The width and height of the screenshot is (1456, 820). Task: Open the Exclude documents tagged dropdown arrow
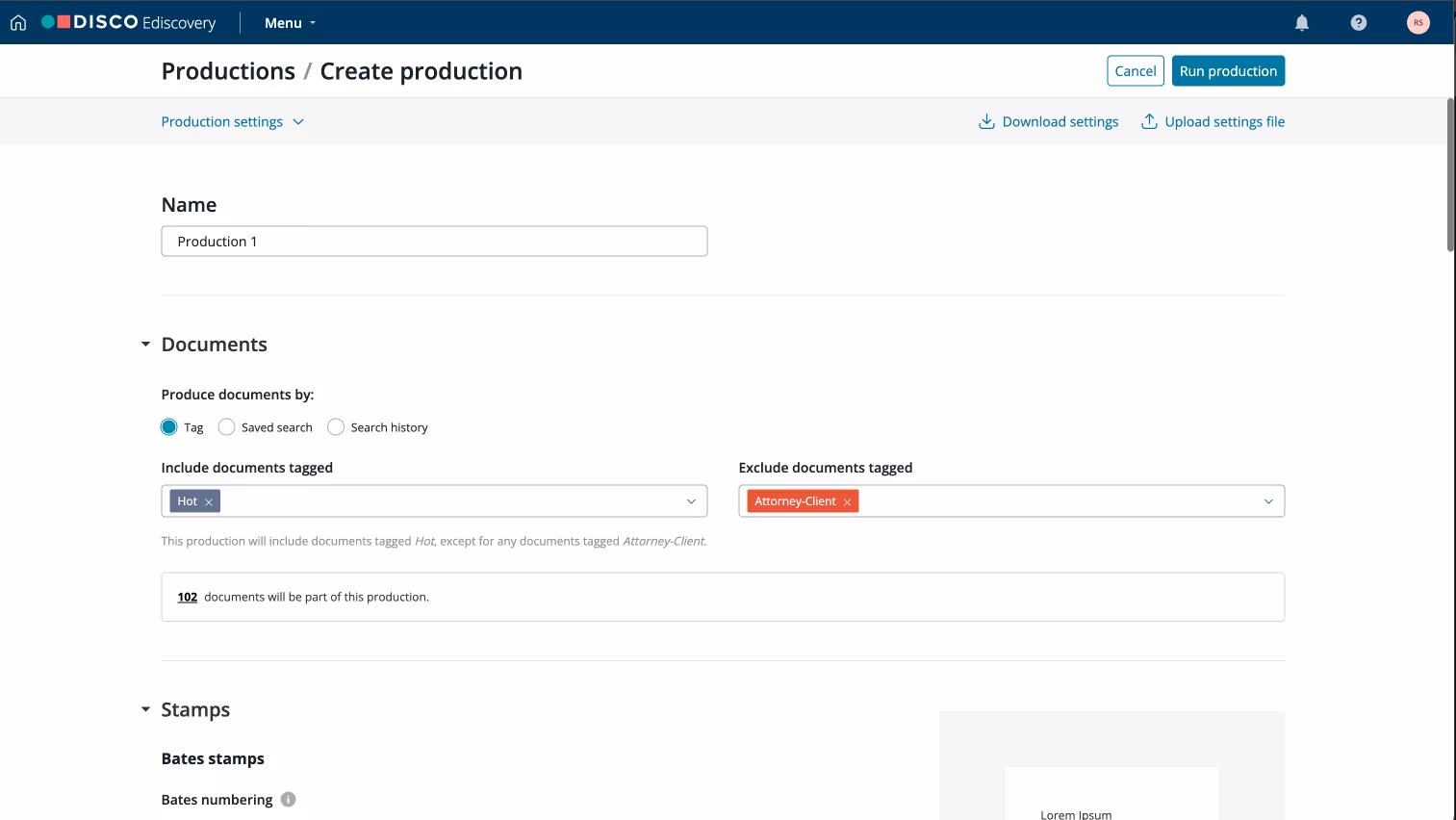coord(1268,501)
